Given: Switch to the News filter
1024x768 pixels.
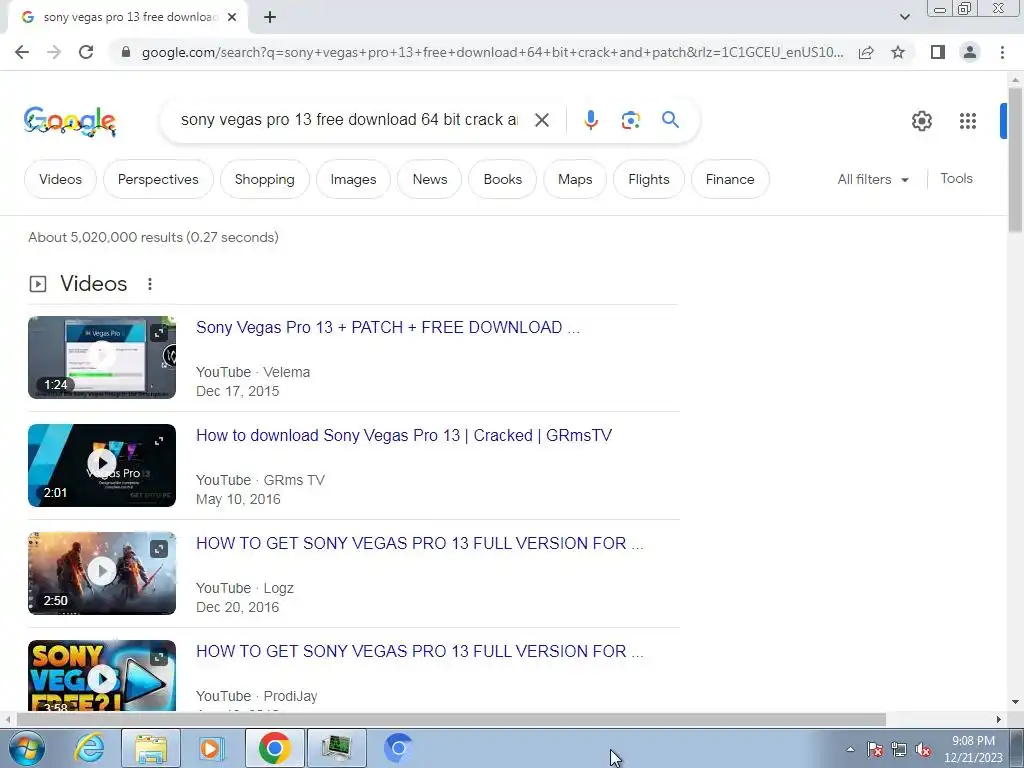Looking at the screenshot, I should click(x=430, y=180).
